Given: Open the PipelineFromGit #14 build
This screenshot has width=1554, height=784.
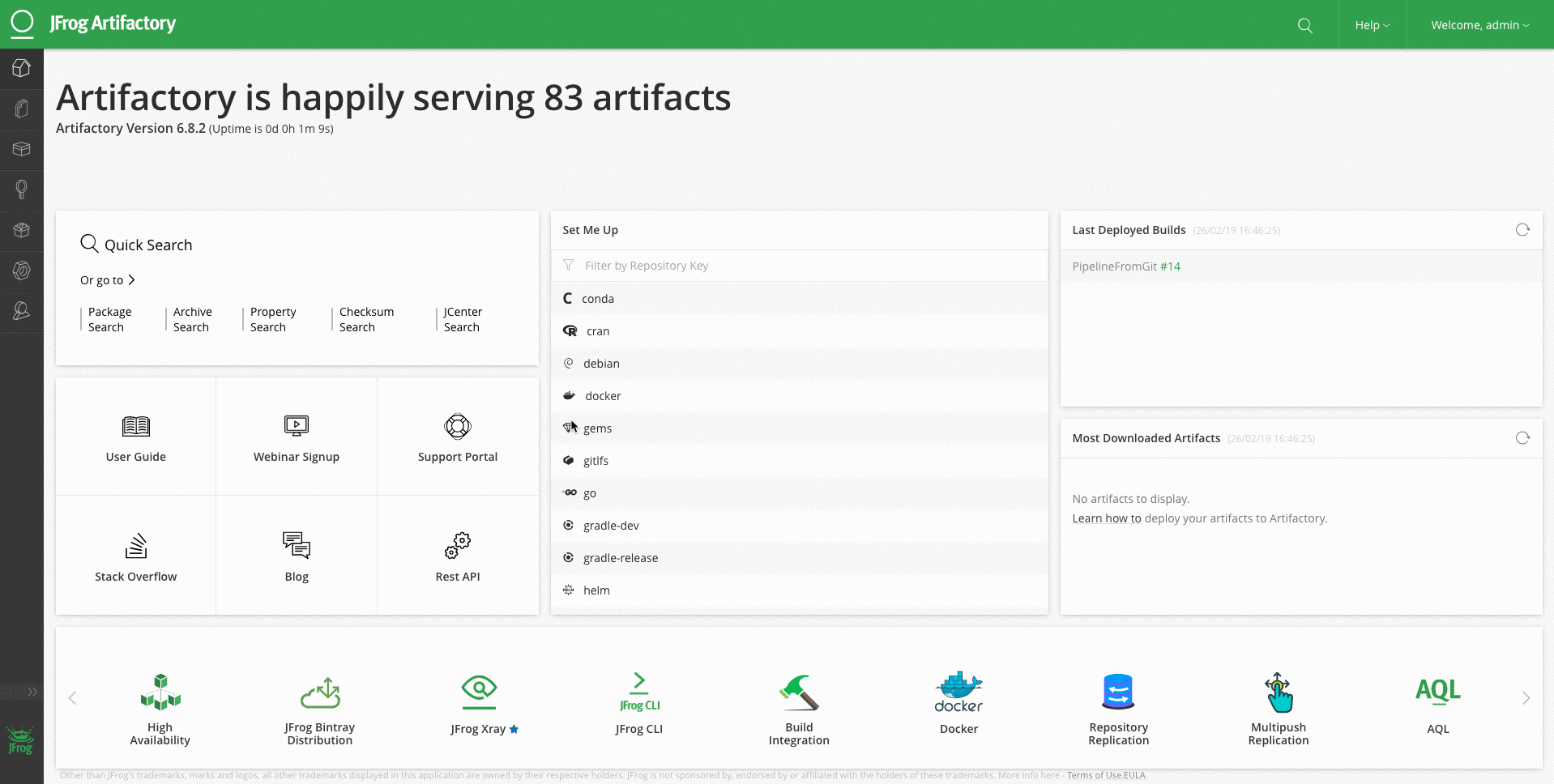Looking at the screenshot, I should click(1125, 266).
